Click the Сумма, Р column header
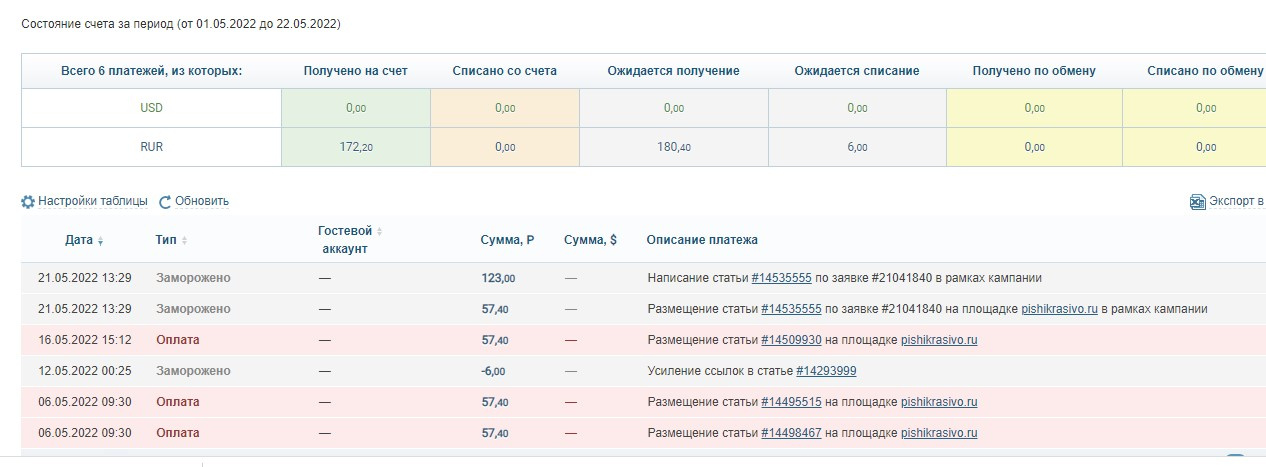 (x=507, y=240)
